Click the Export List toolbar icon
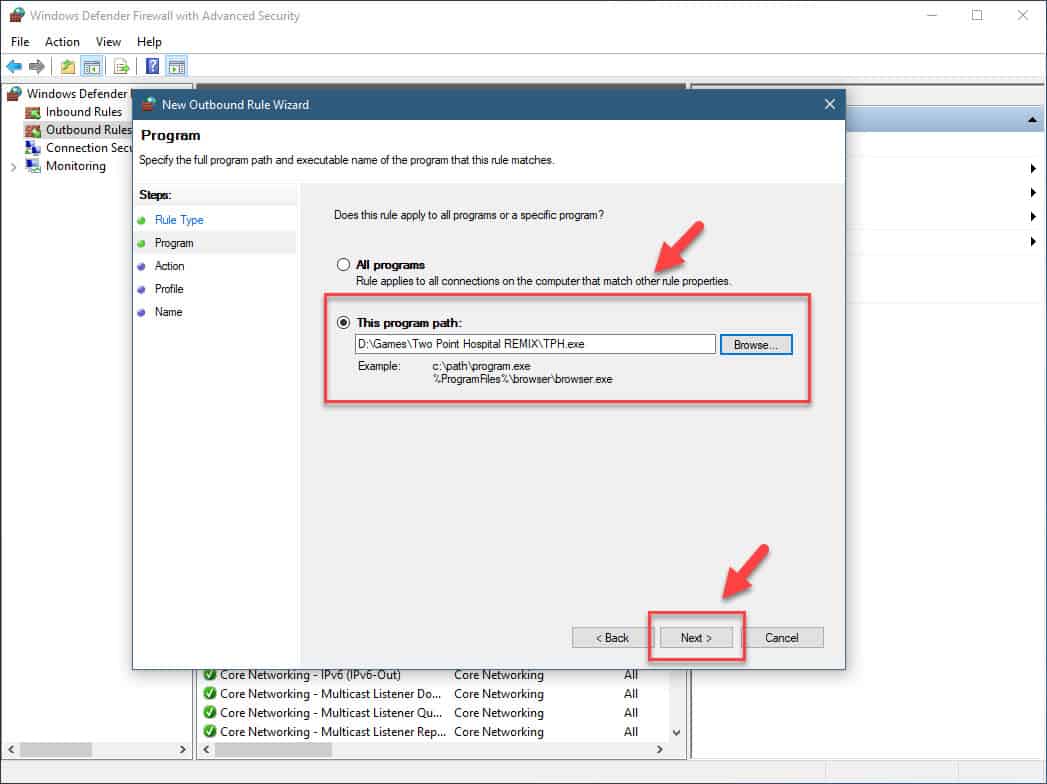The image size is (1047, 784). tap(121, 66)
